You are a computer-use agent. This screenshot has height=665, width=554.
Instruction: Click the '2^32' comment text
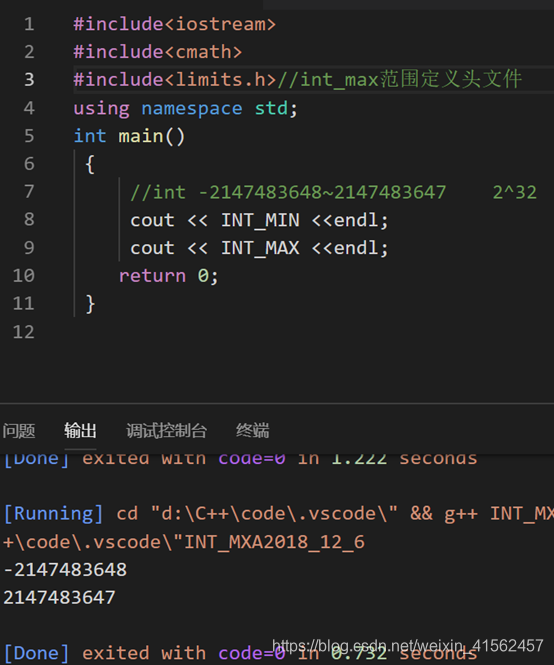[515, 193]
